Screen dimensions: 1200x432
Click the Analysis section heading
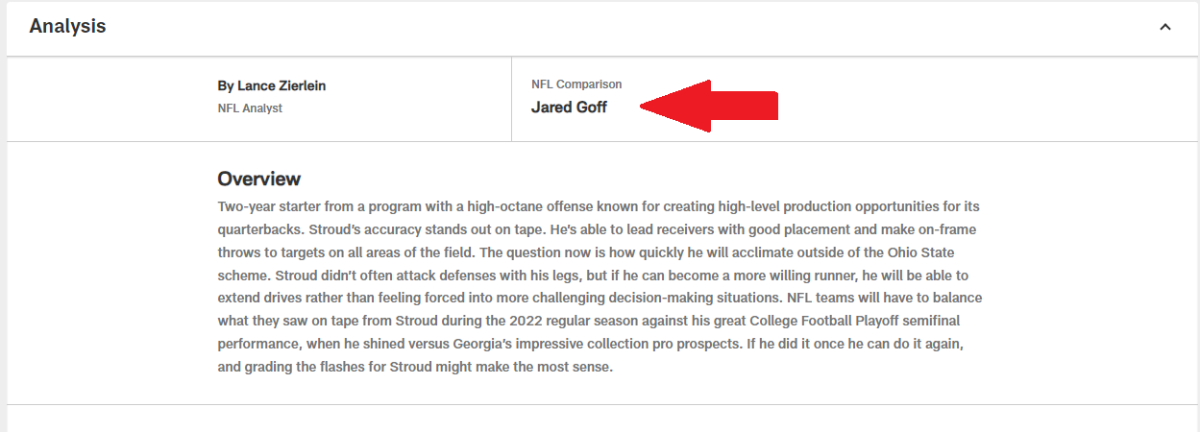tap(68, 27)
